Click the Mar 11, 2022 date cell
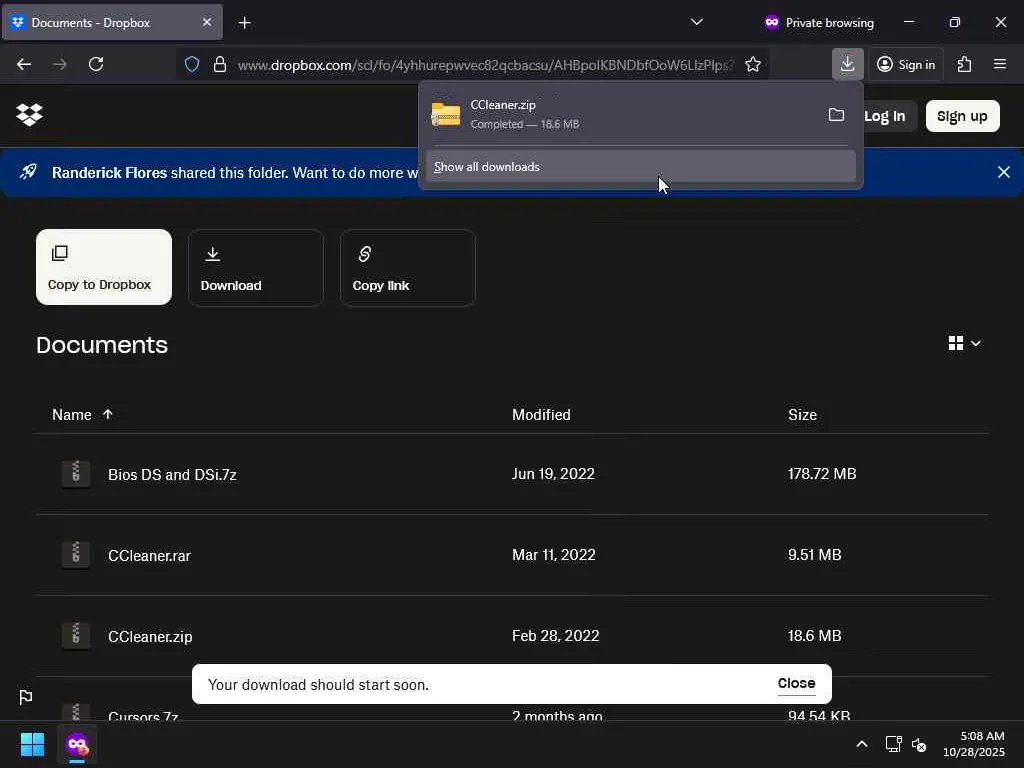 pos(554,554)
